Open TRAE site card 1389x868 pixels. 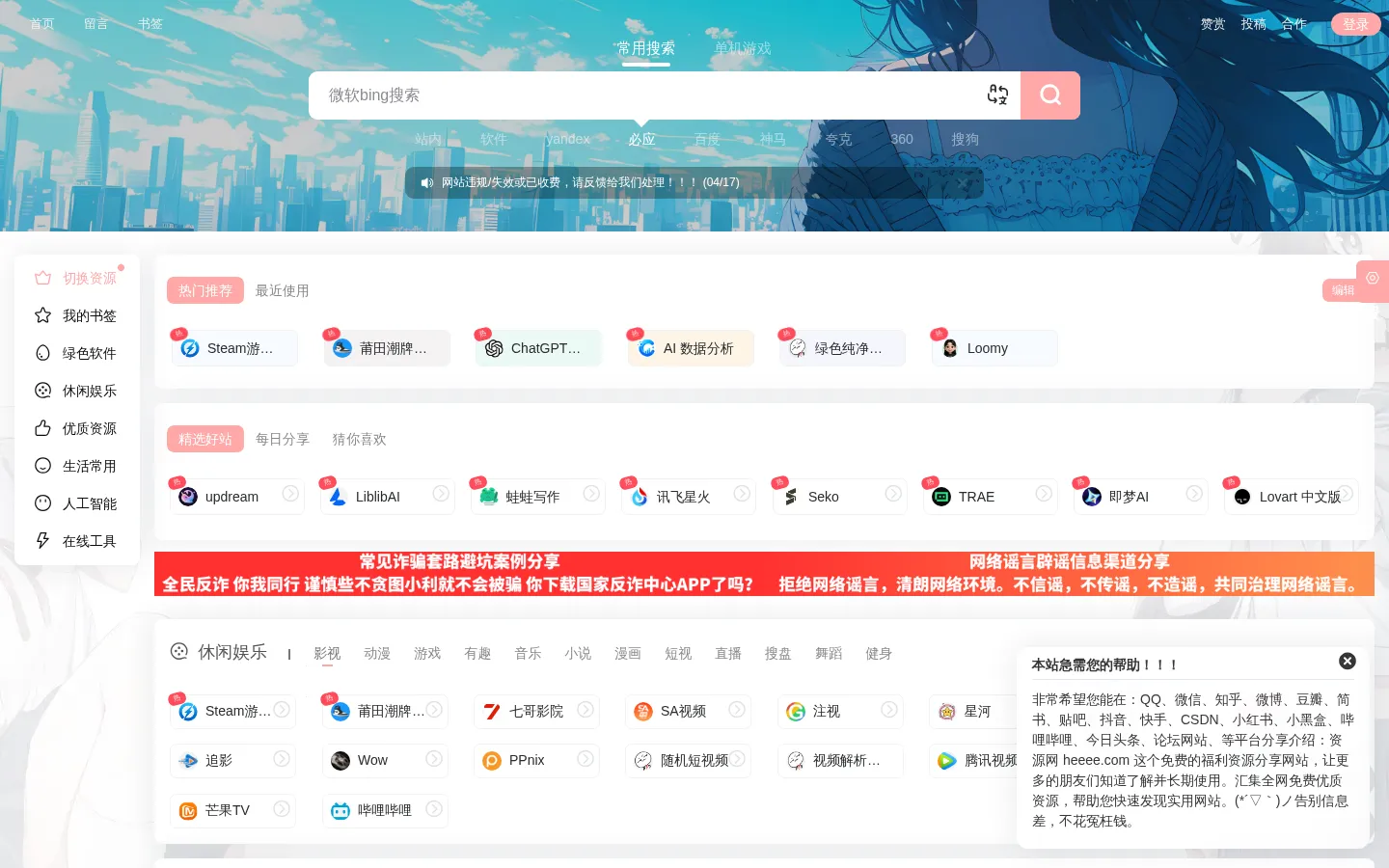click(x=991, y=497)
